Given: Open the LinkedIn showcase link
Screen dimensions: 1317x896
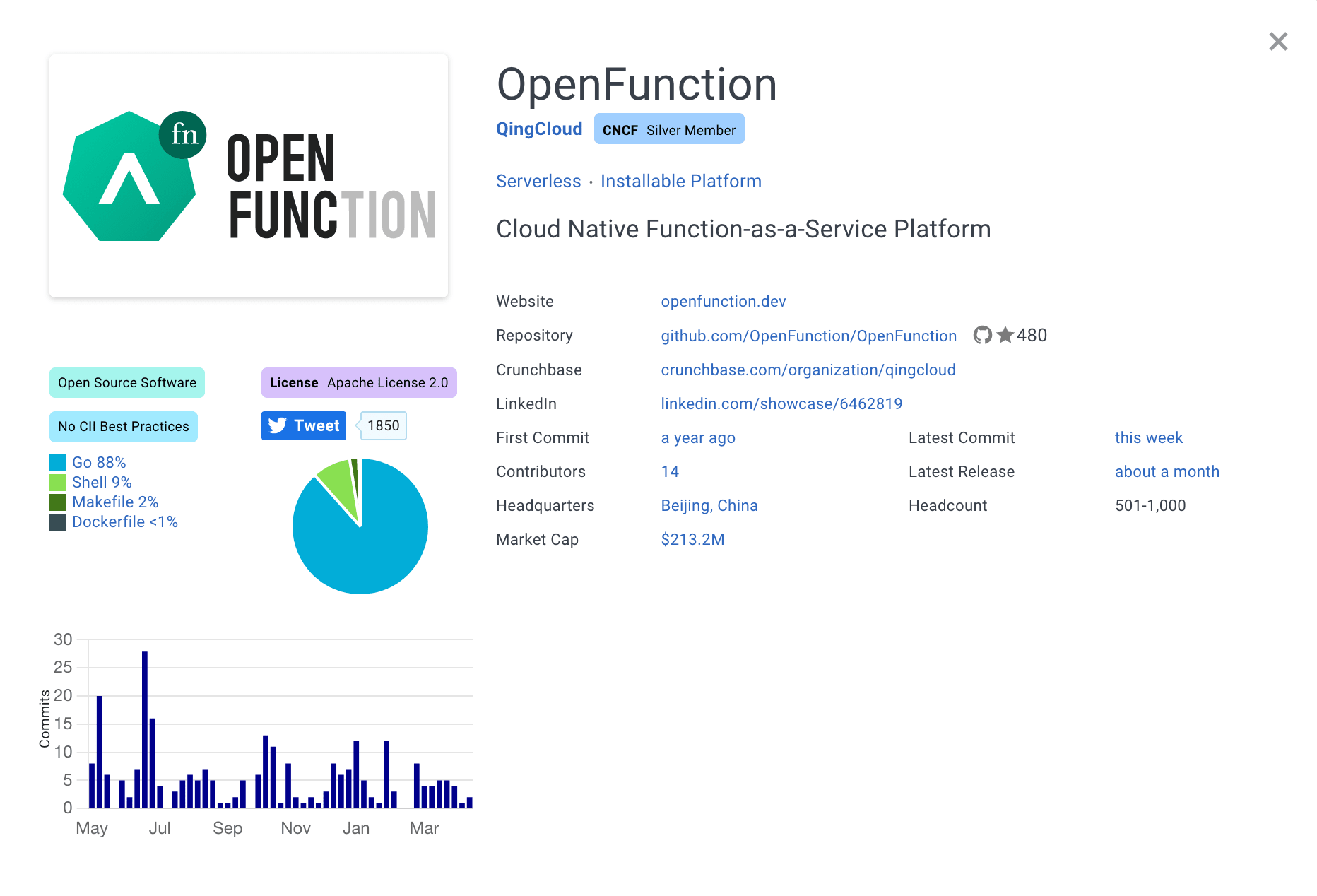Looking at the screenshot, I should 781,403.
